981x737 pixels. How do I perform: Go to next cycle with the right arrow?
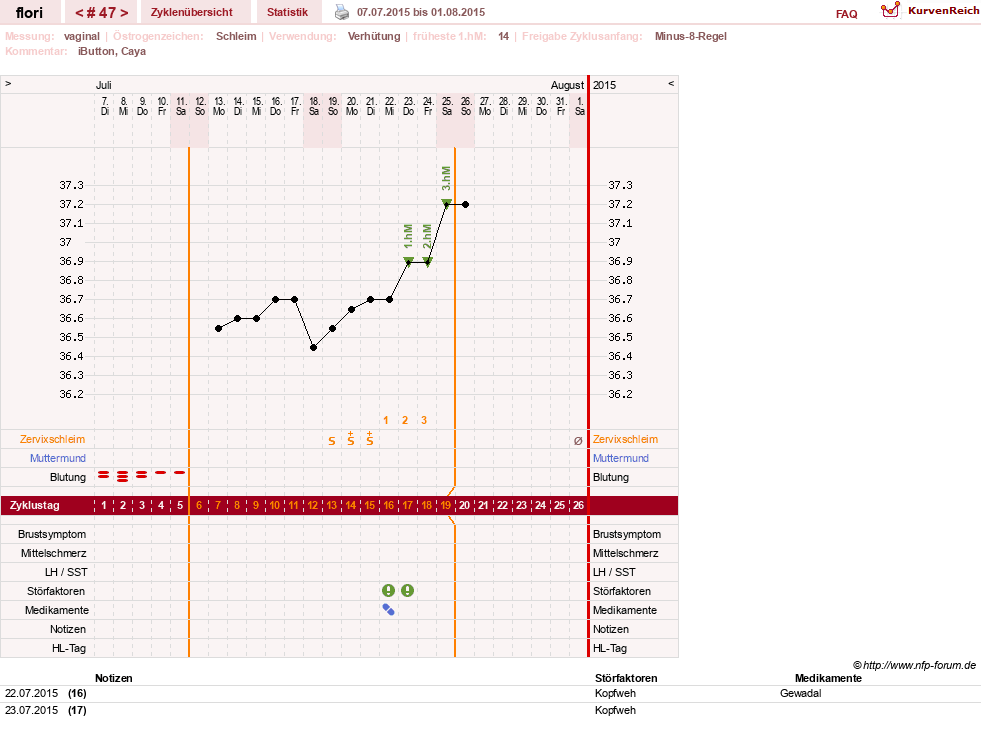tap(125, 13)
